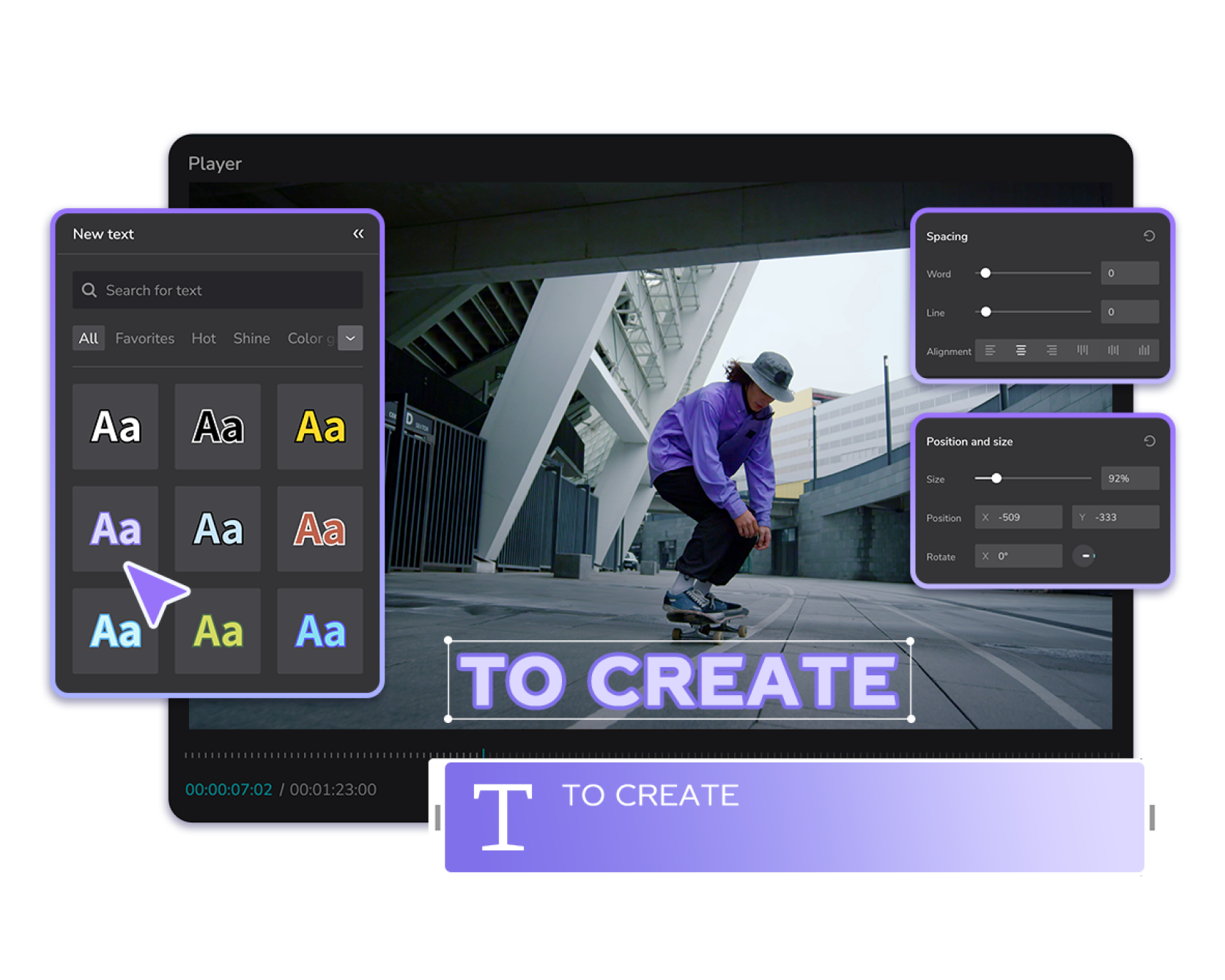1225x980 pixels.
Task: Open the category dropdown next to Color filter
Action: 350,338
